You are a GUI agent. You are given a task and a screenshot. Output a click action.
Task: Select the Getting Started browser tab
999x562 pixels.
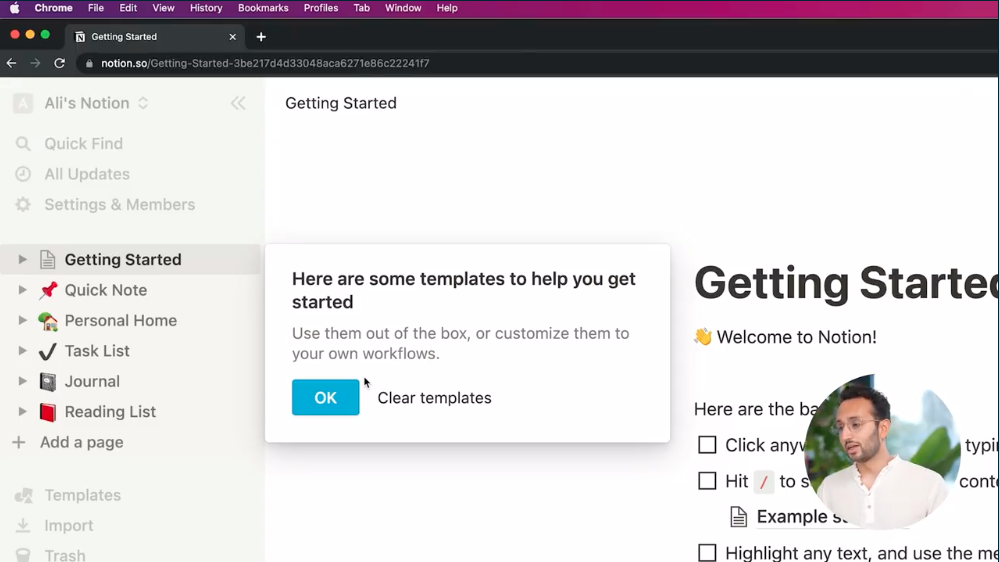[150, 37]
